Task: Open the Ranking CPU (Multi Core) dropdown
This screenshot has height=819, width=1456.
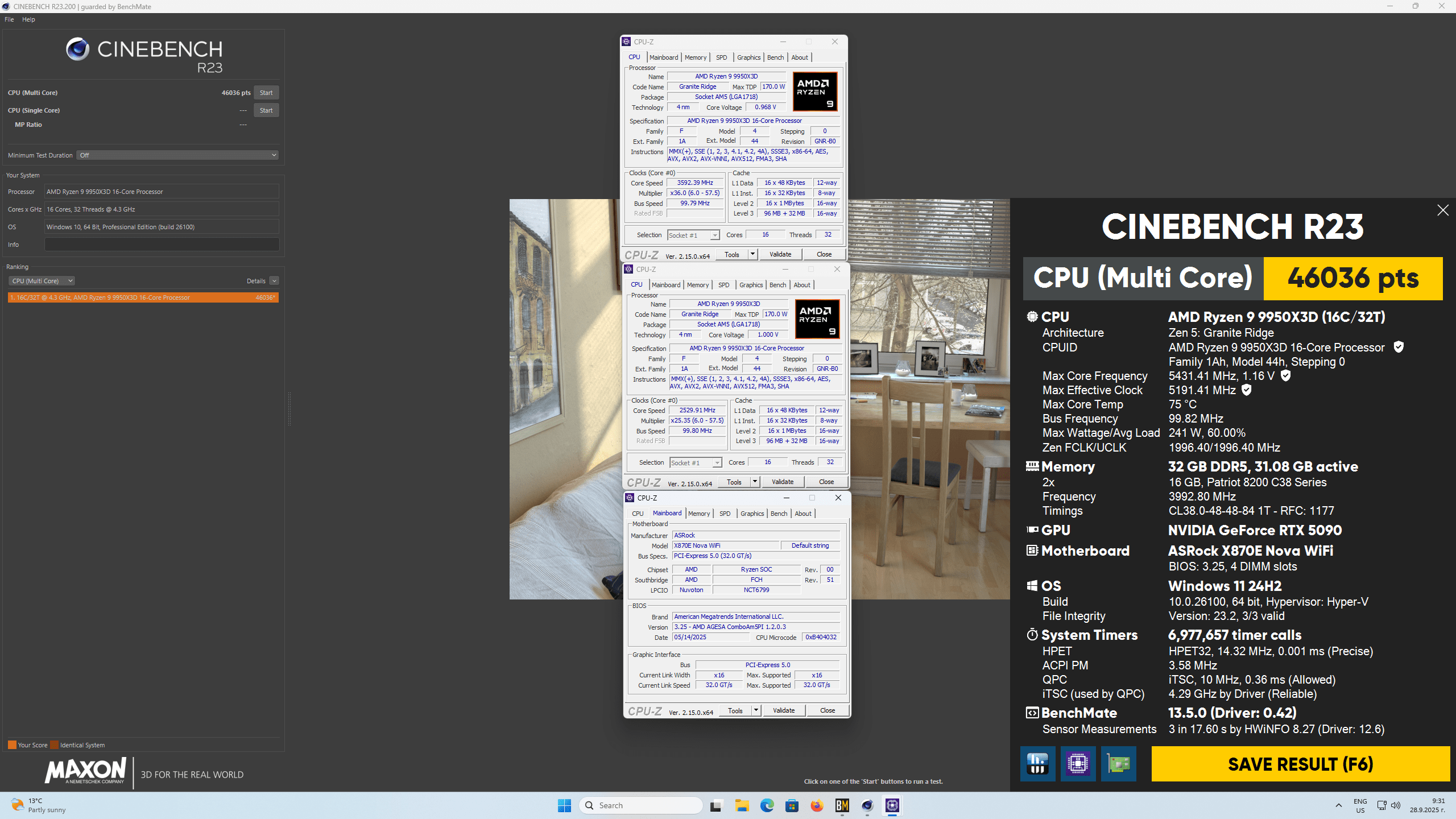Action: (x=42, y=281)
